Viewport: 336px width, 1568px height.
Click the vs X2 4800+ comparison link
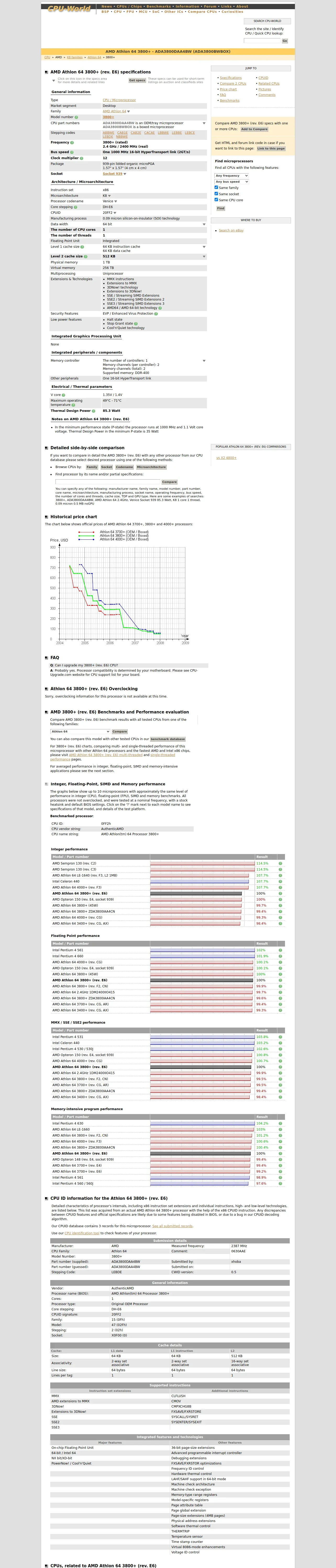[x=226, y=458]
